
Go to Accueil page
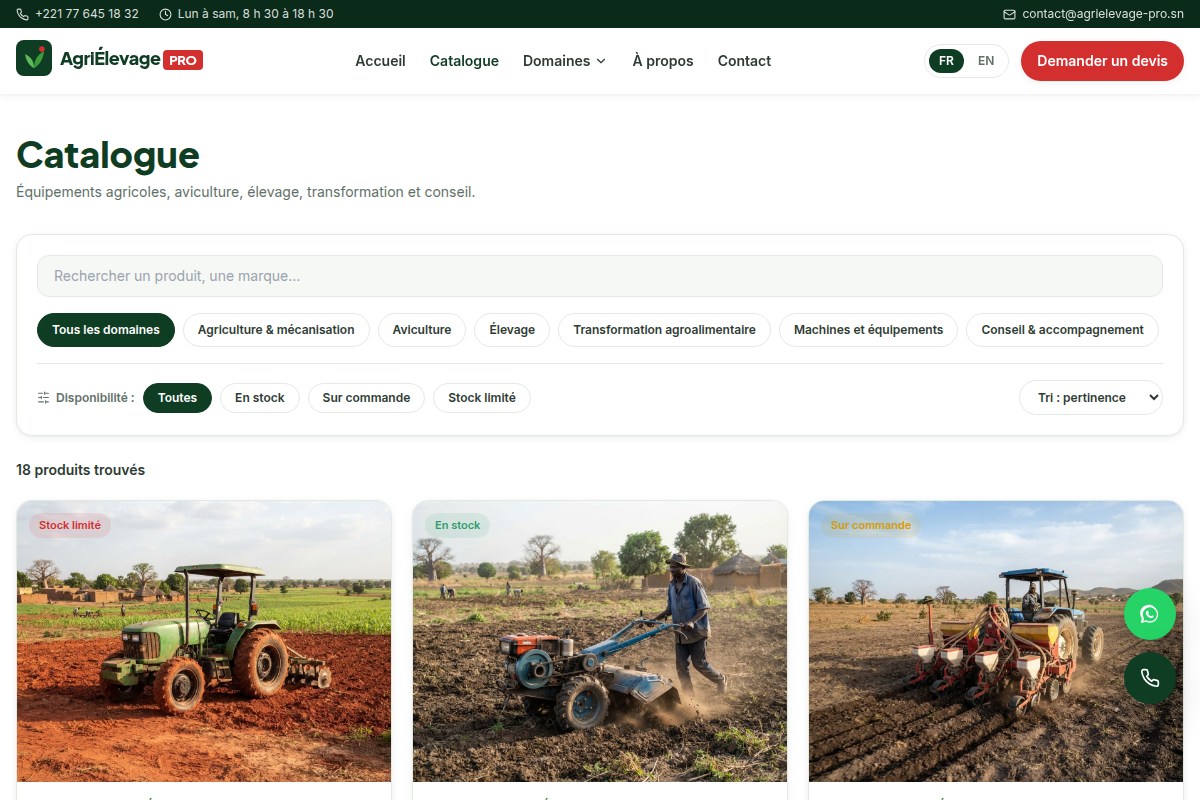(x=381, y=61)
